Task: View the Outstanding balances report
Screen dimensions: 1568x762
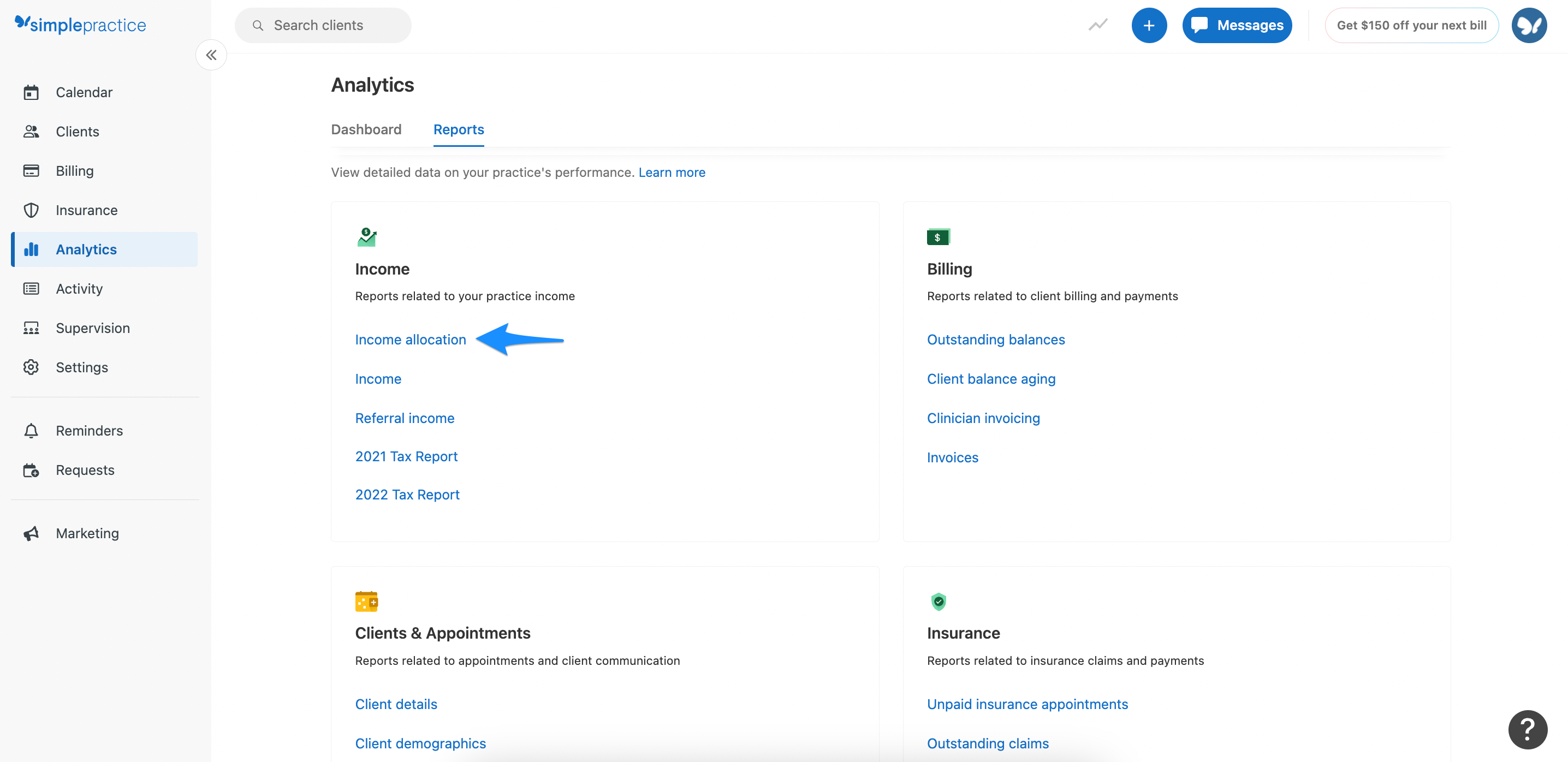Action: click(x=996, y=339)
